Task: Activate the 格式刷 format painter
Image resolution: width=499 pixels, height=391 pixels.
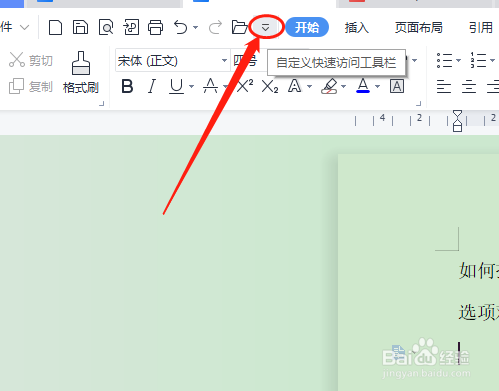Action: click(x=81, y=72)
